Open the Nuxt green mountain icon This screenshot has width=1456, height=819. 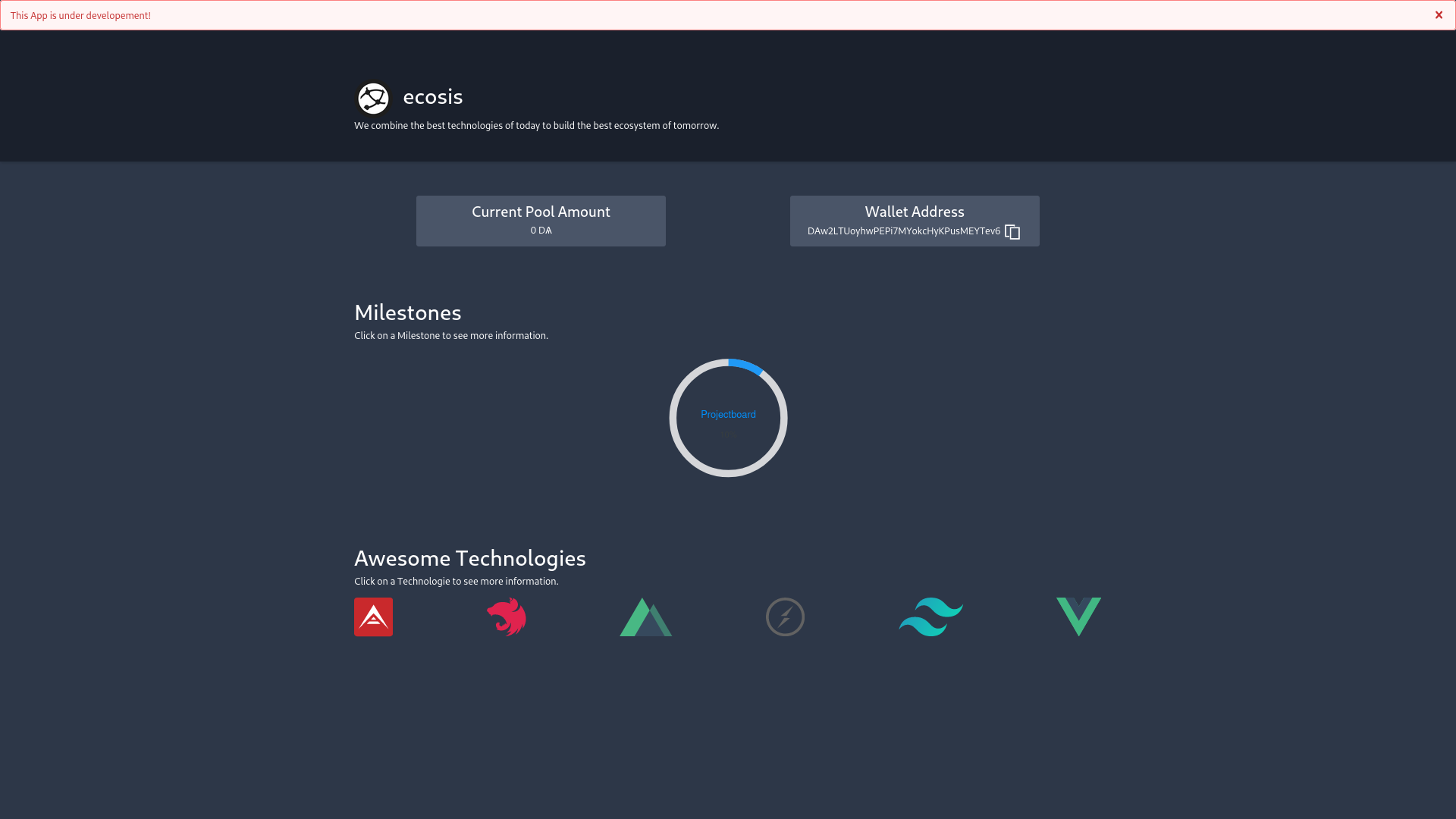click(645, 617)
